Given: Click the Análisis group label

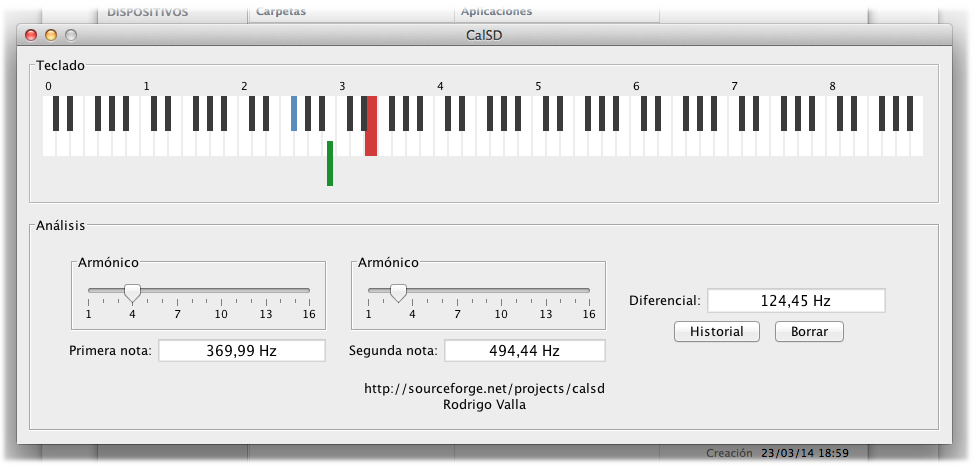Looking at the screenshot, I should (x=60, y=225).
